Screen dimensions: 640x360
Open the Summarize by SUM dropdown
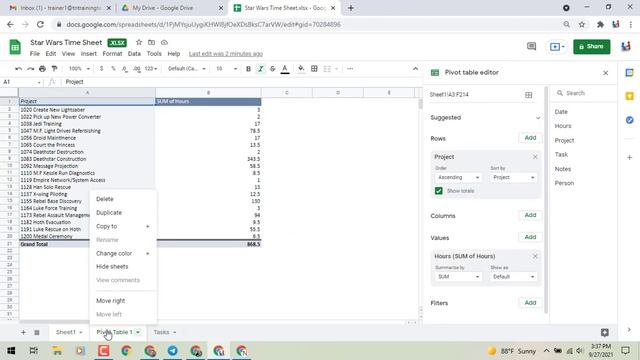click(458, 277)
